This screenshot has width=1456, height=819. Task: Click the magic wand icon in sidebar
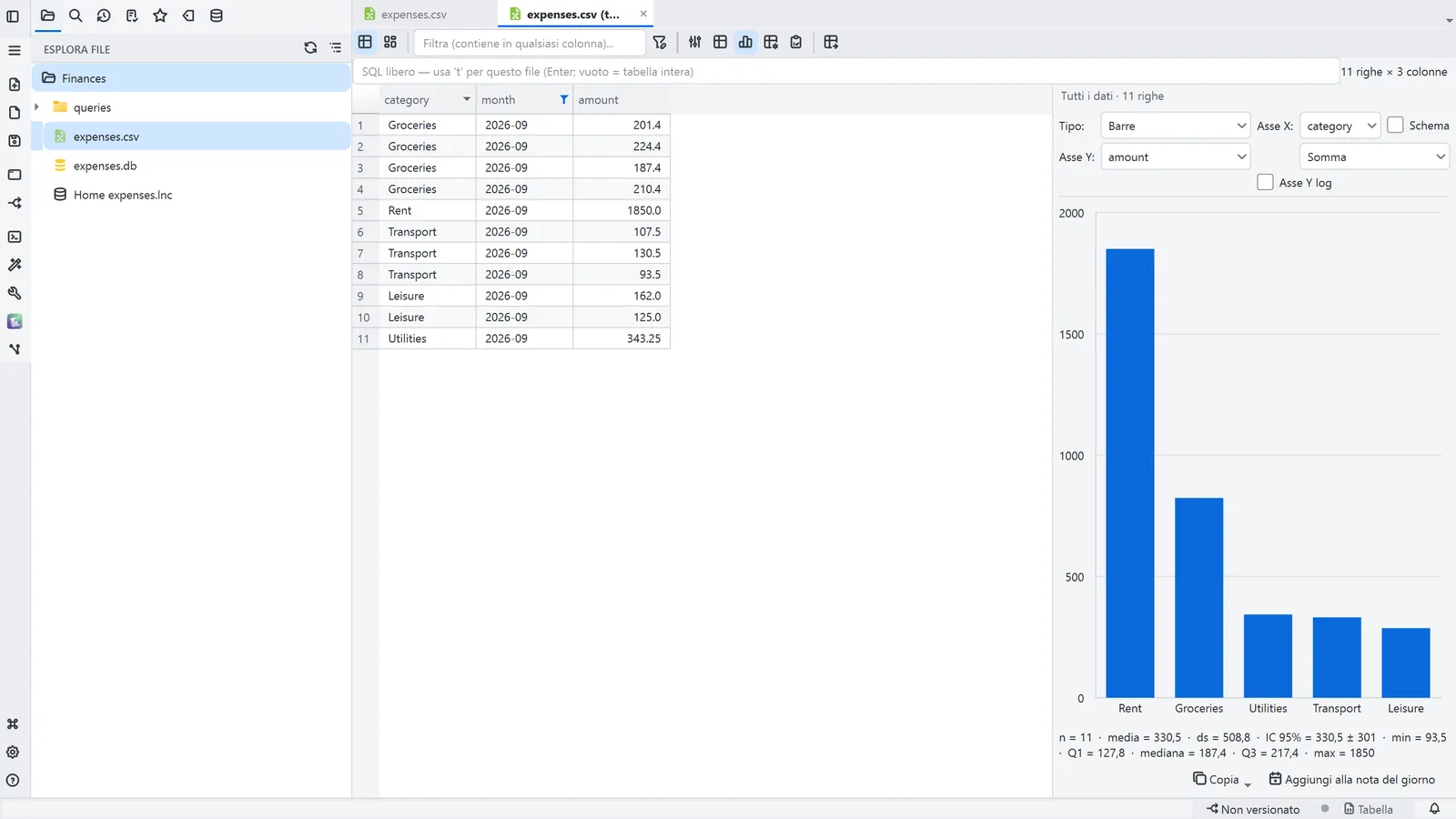click(15, 265)
